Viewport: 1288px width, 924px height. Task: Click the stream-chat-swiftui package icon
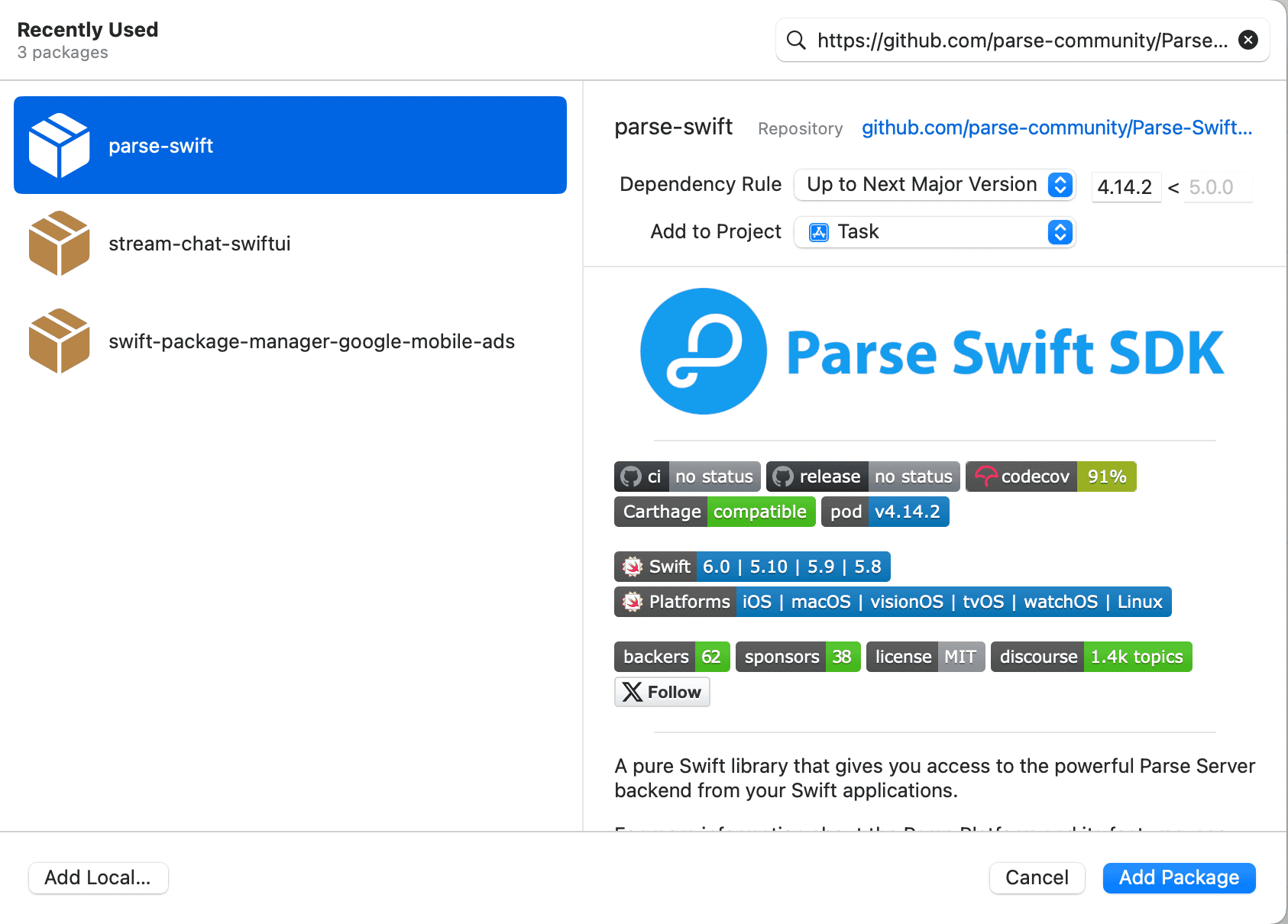[59, 243]
